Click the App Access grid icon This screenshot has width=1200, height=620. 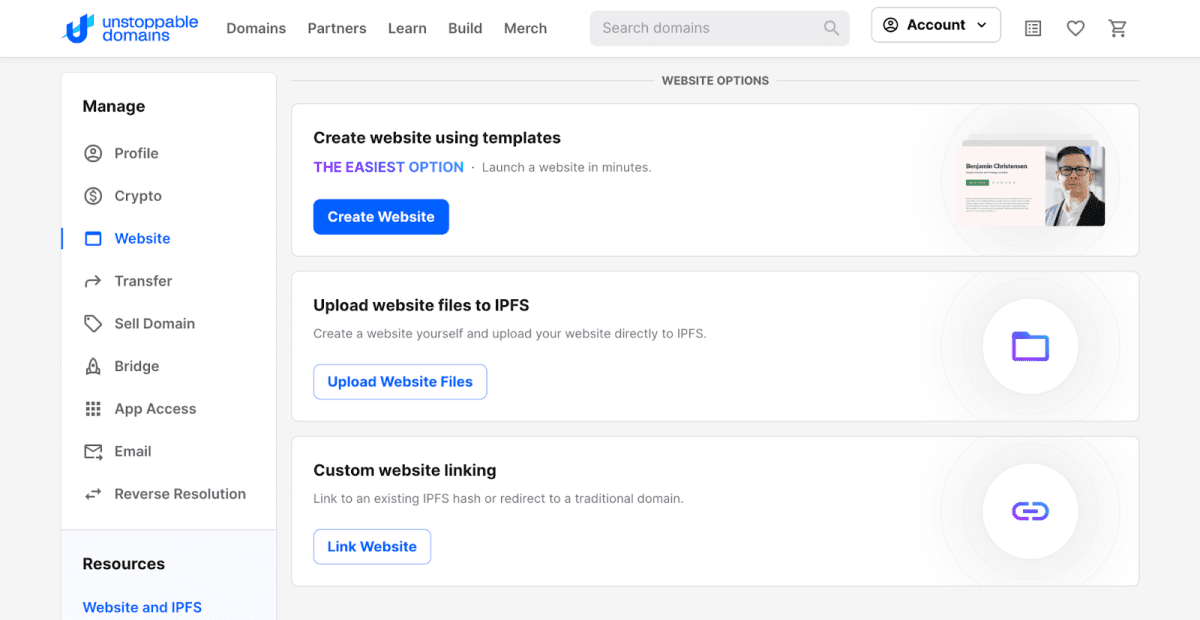point(93,409)
